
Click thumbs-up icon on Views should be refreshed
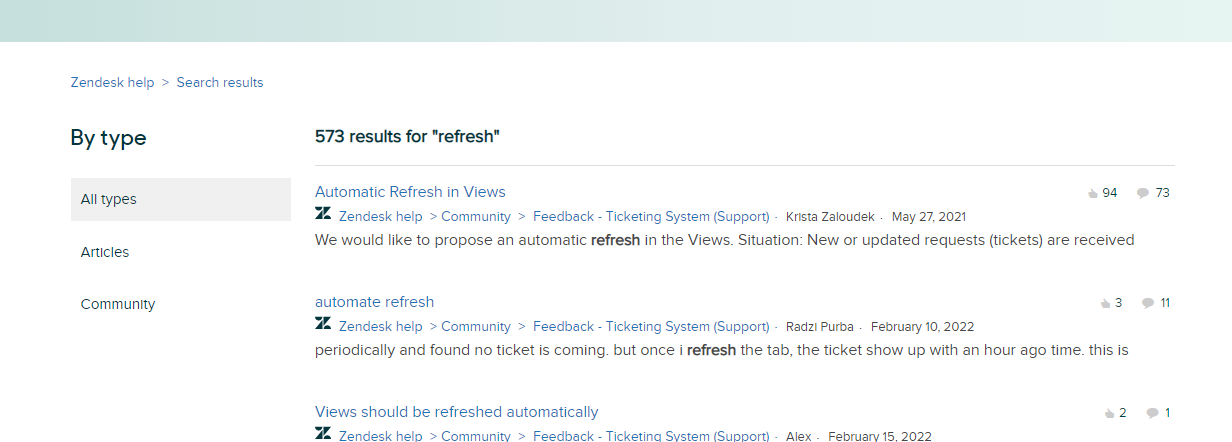pyautogui.click(x=1109, y=414)
